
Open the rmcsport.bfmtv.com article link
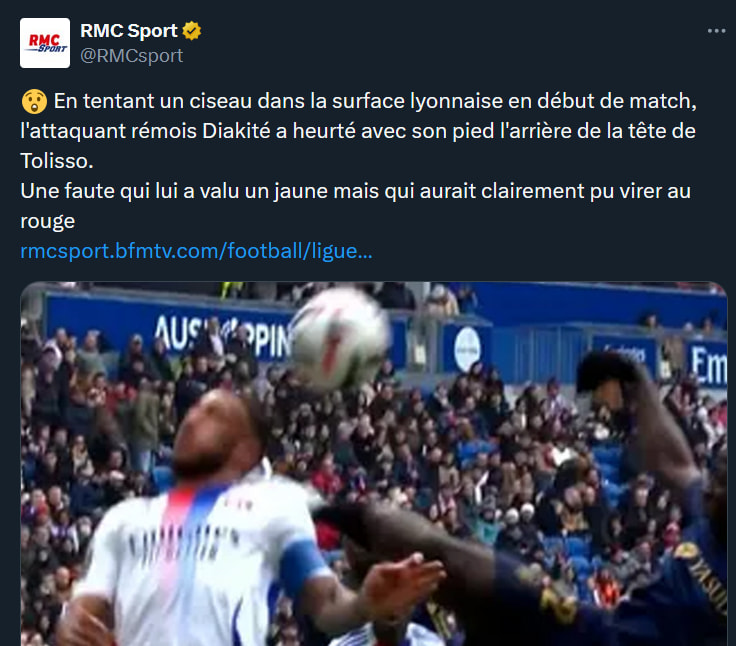(x=196, y=251)
